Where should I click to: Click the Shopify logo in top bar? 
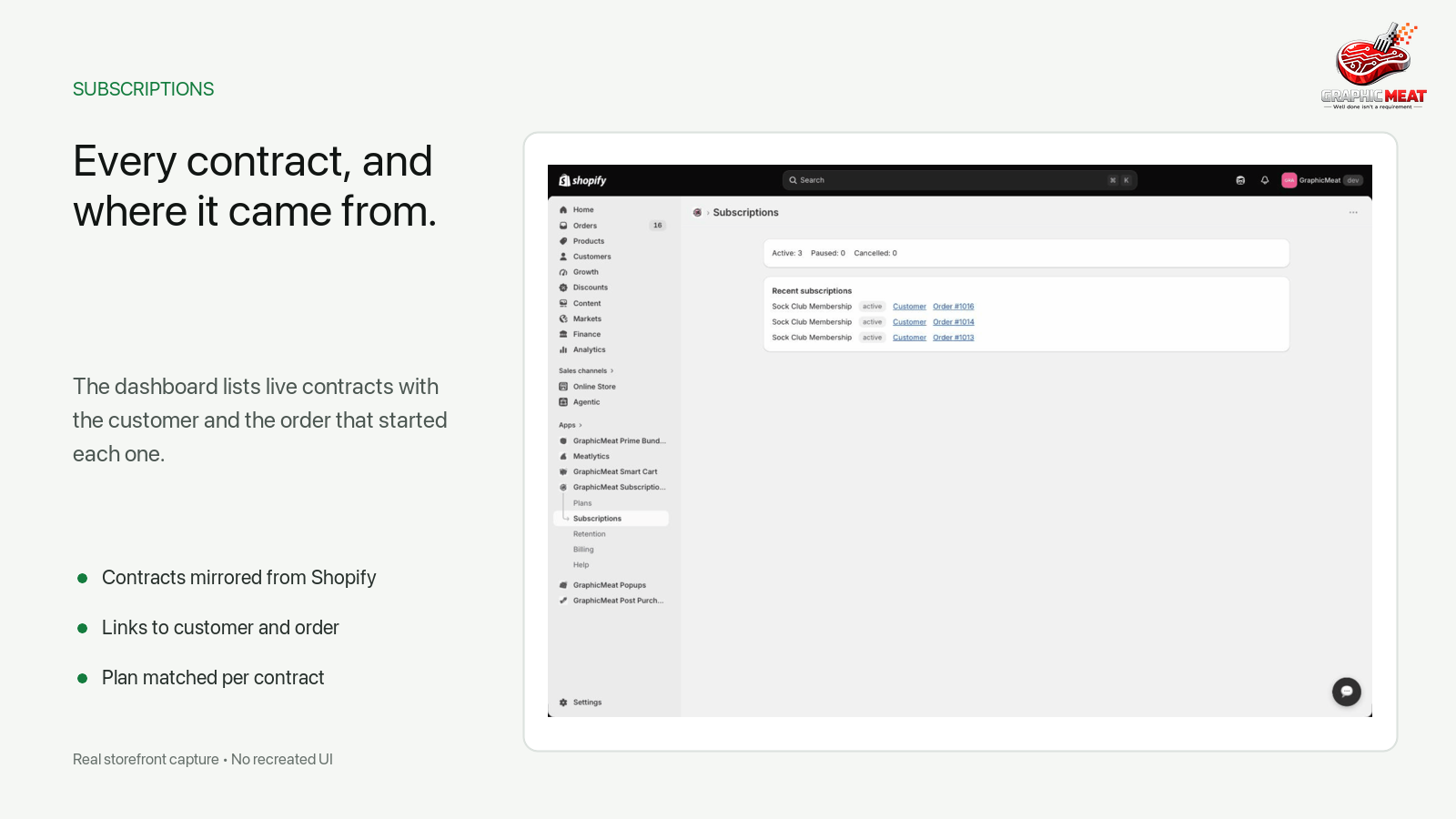click(582, 180)
